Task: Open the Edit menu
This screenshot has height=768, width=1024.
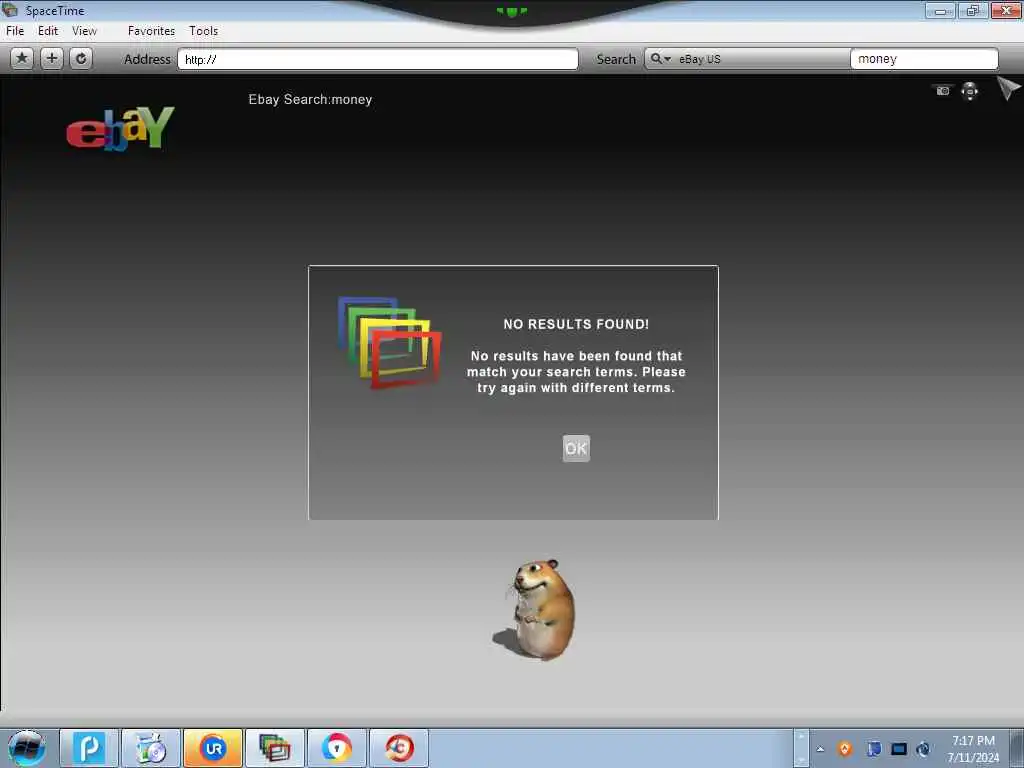Action: point(48,31)
